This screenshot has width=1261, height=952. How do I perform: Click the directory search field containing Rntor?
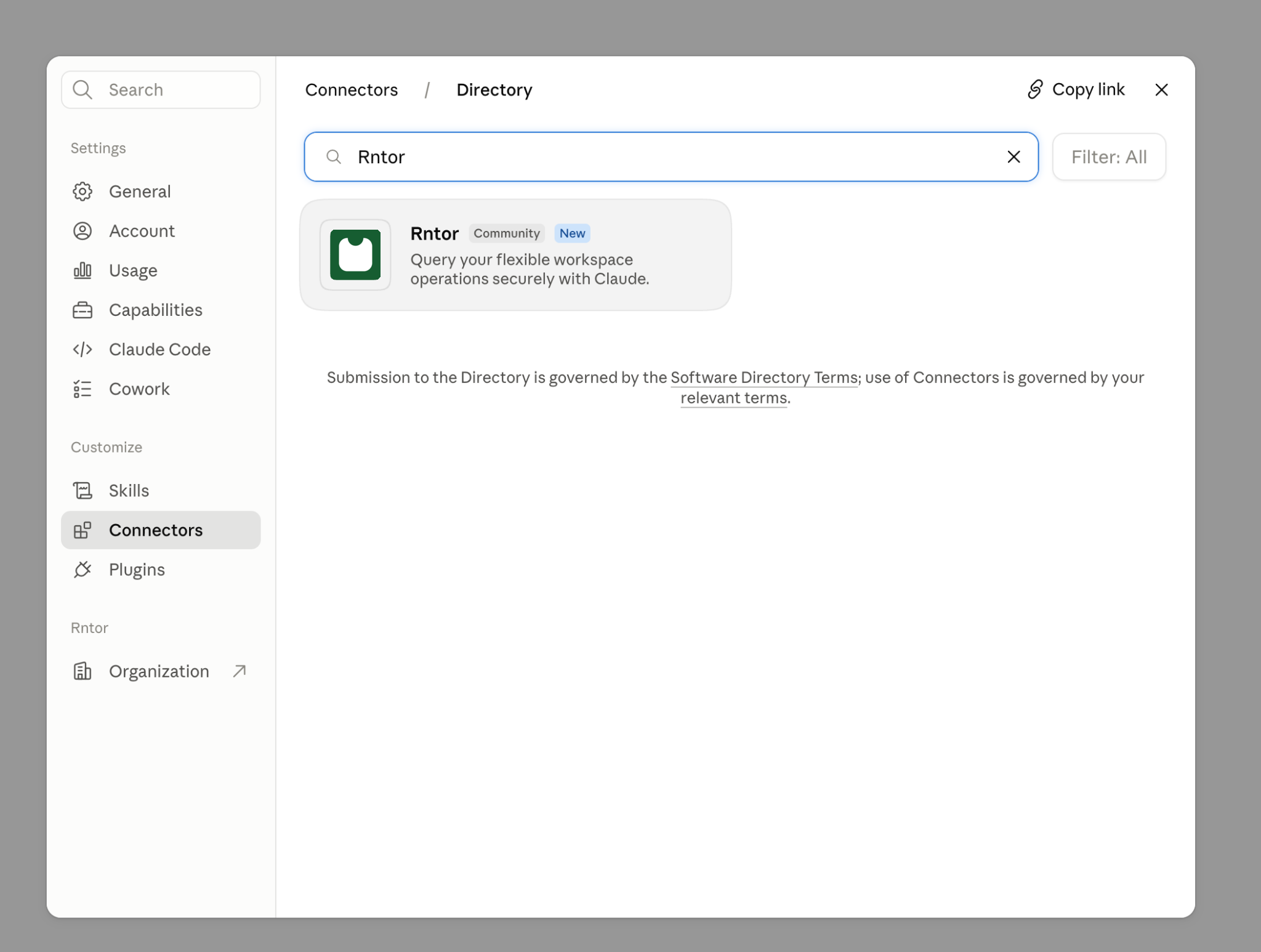671,156
